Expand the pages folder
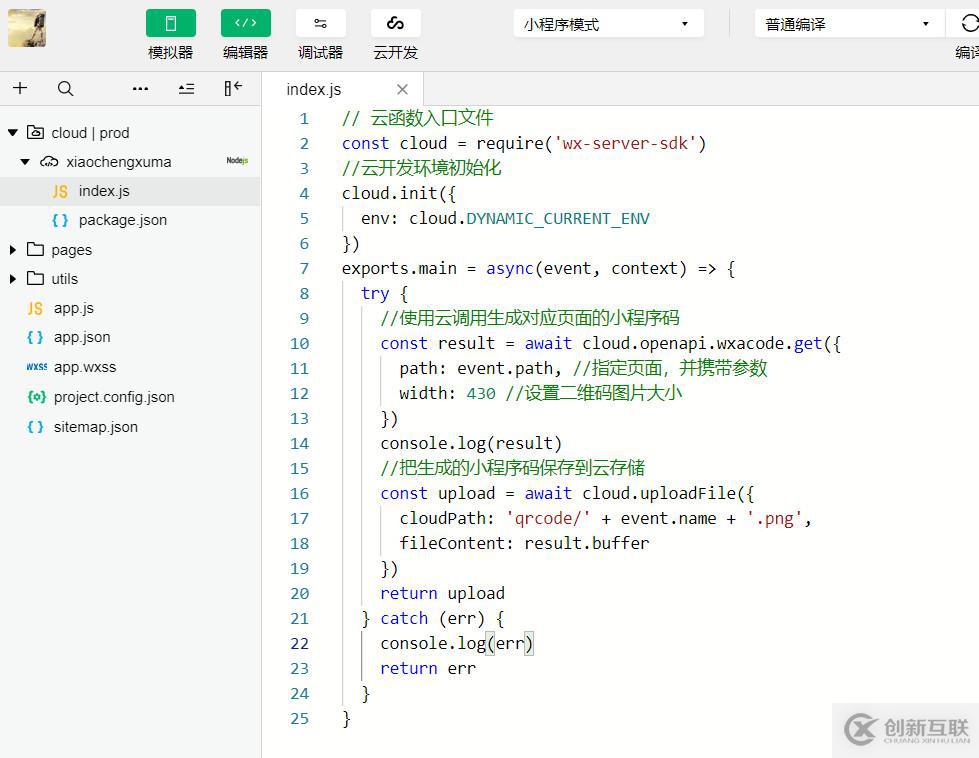979x758 pixels. point(12,250)
